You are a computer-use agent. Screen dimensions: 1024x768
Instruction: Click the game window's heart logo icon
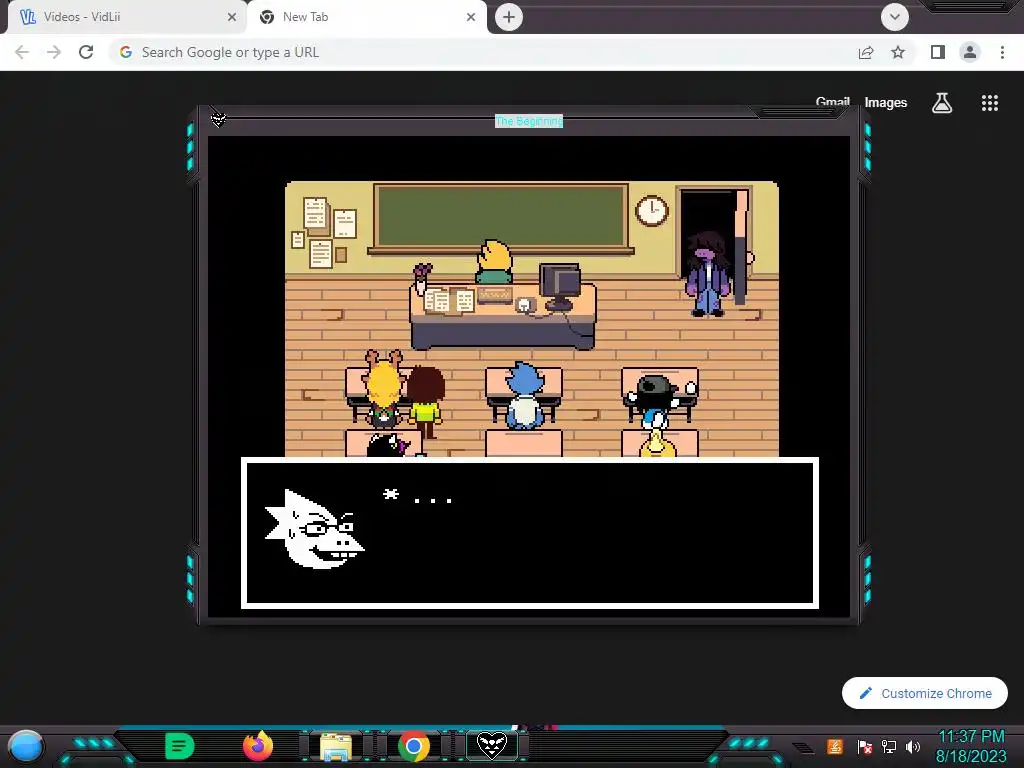click(x=219, y=120)
